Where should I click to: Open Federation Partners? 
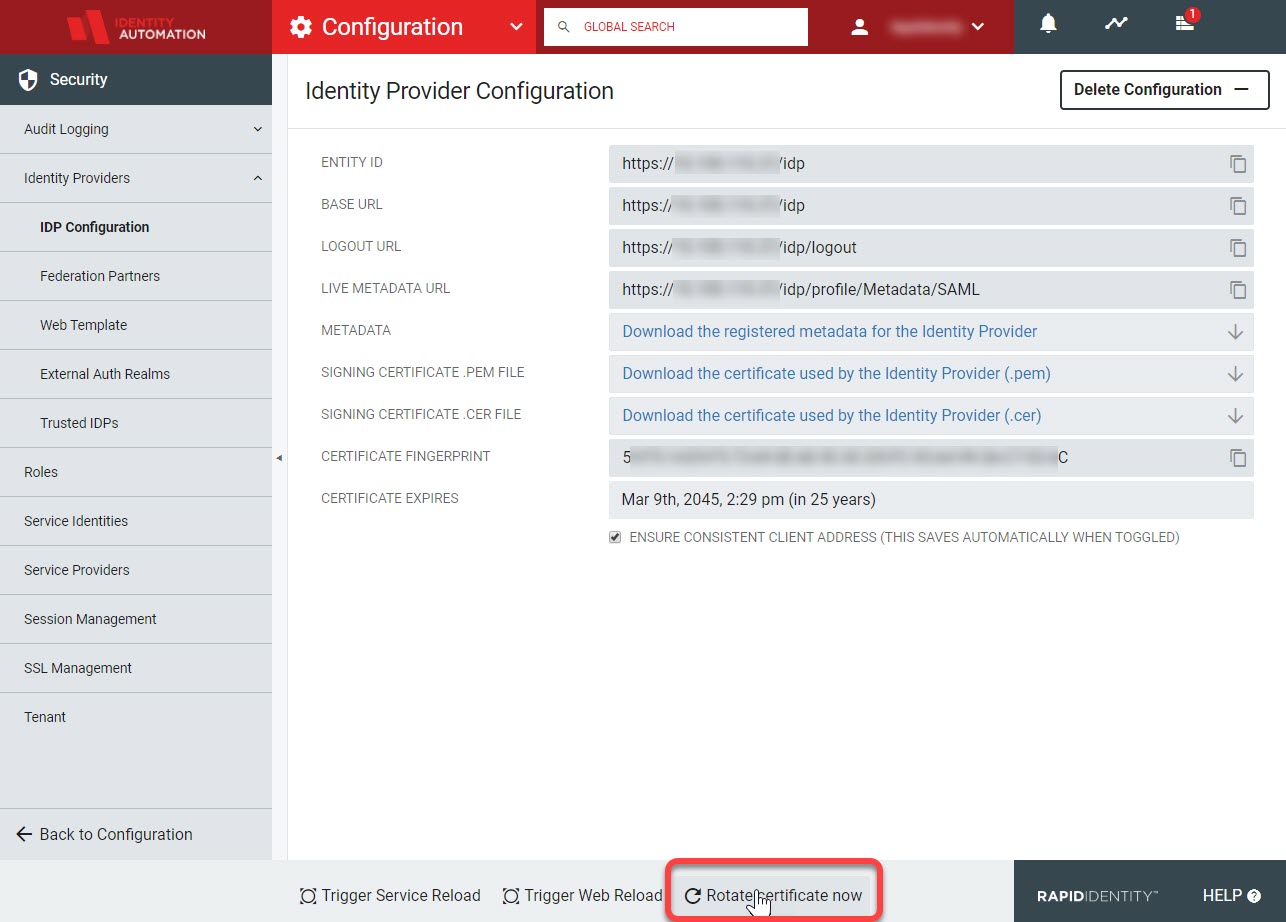coord(136,276)
